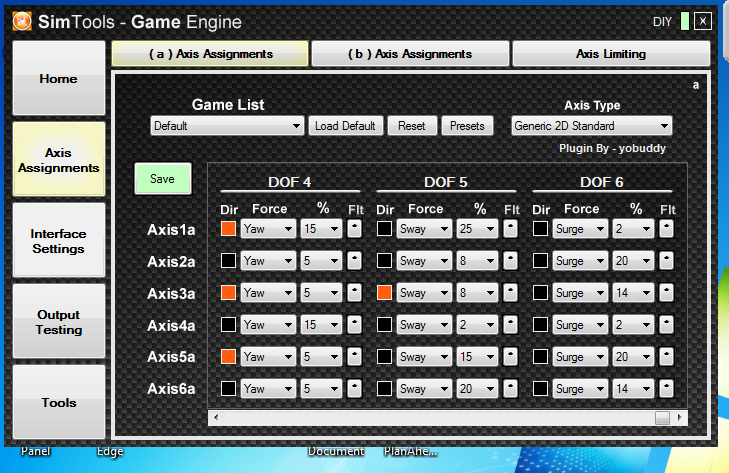Click the Panel desktop icon label

tap(36, 452)
